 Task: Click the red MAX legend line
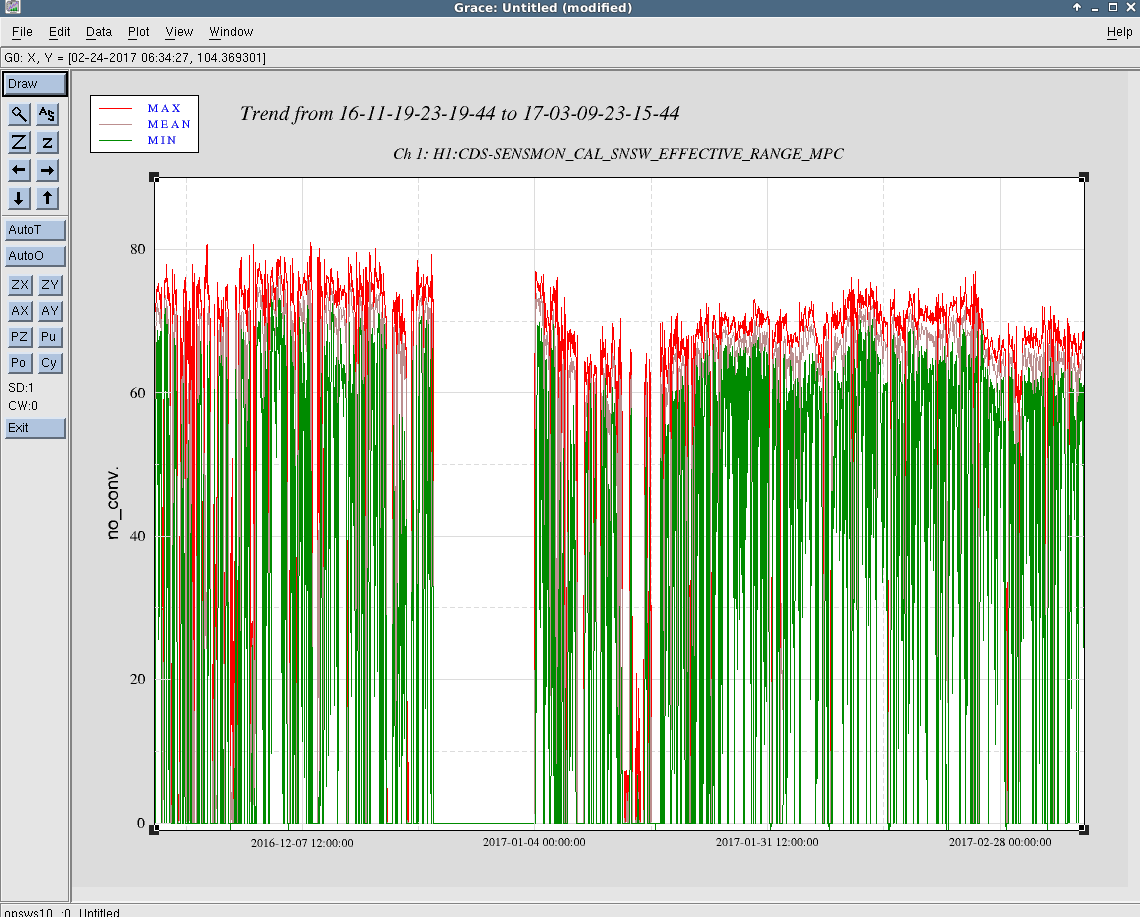click(115, 109)
